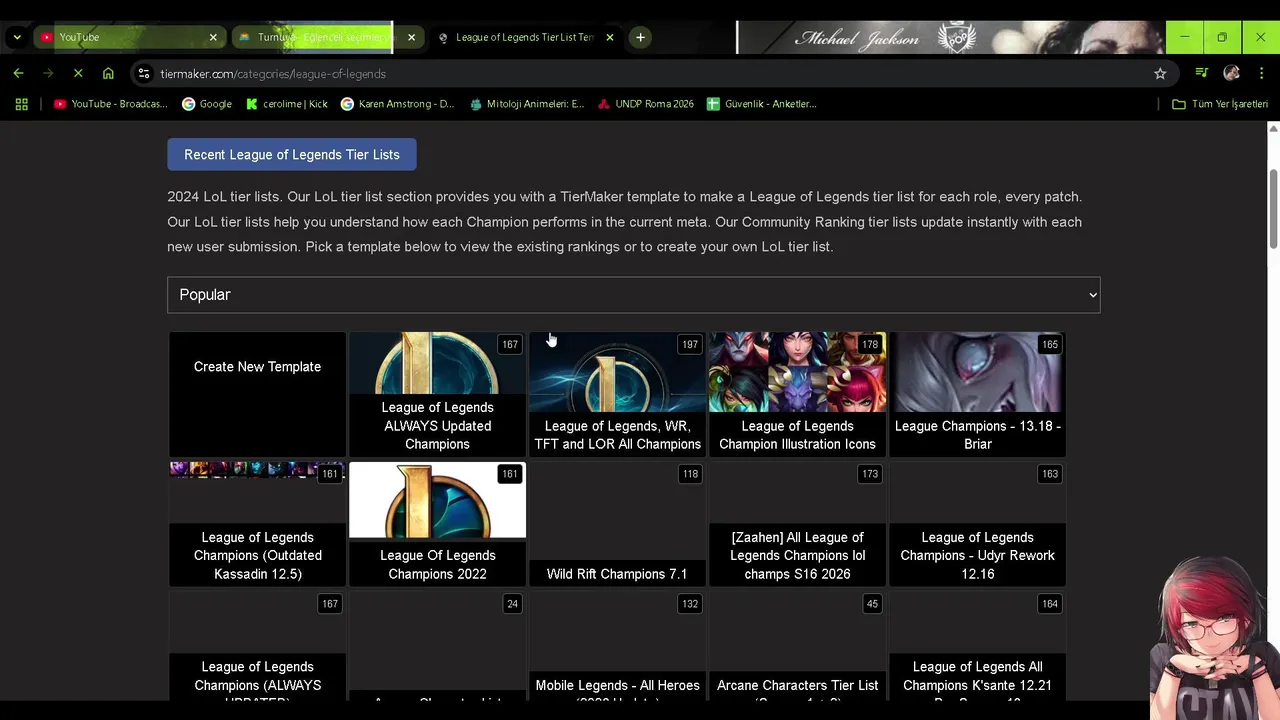Viewport: 1280px width, 720px height.
Task: Open the browser home page
Action: [108, 73]
